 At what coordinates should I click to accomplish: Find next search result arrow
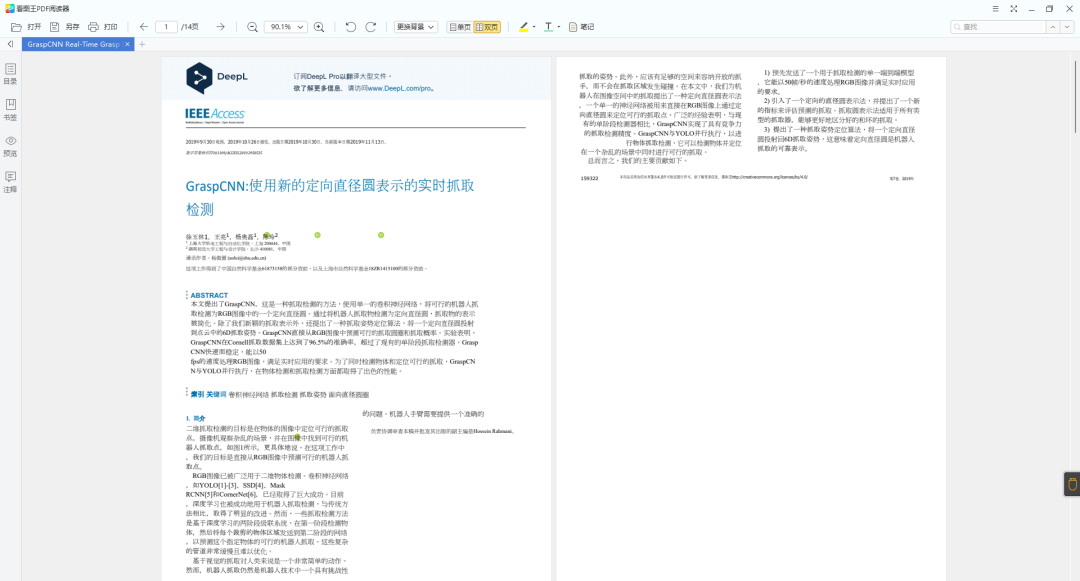(1067, 27)
